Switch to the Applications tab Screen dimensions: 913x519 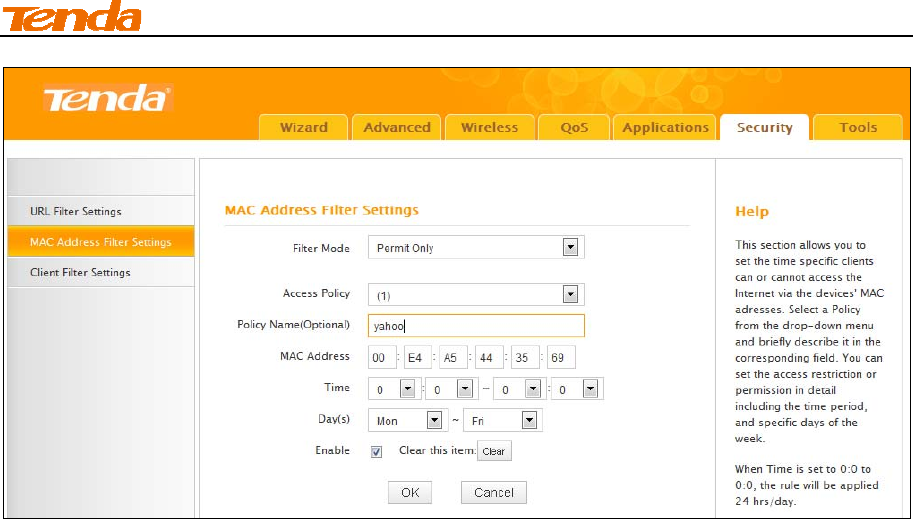(x=665, y=128)
